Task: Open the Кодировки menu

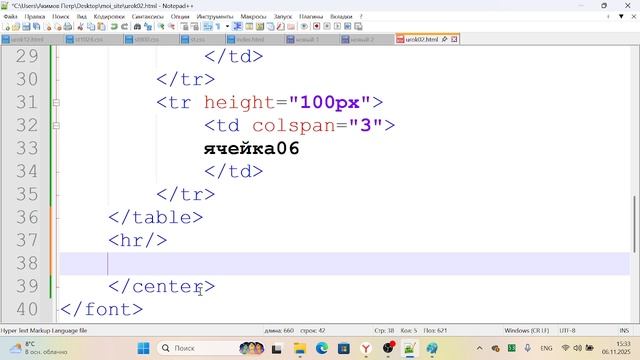Action: [109, 16]
